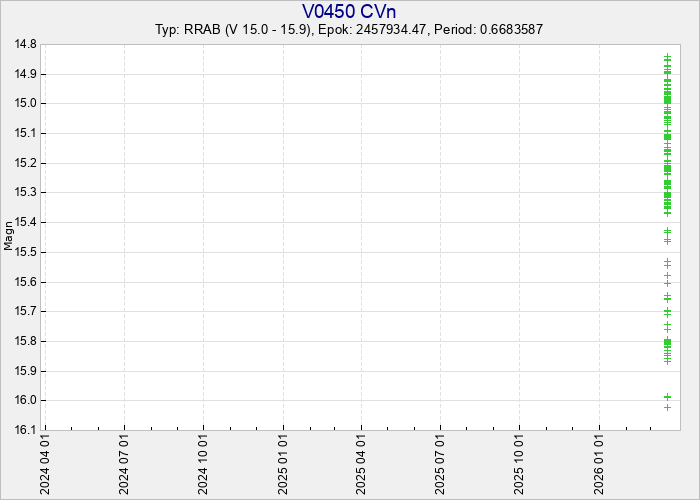Click the green point cluster at magnitude 15.8
Viewport: 700px width, 500px height.
point(667,343)
